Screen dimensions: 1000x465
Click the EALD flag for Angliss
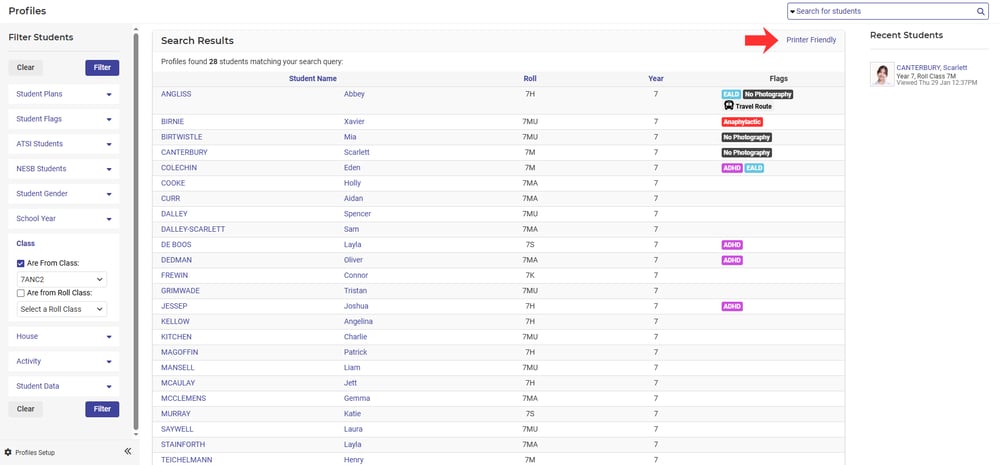[730, 94]
